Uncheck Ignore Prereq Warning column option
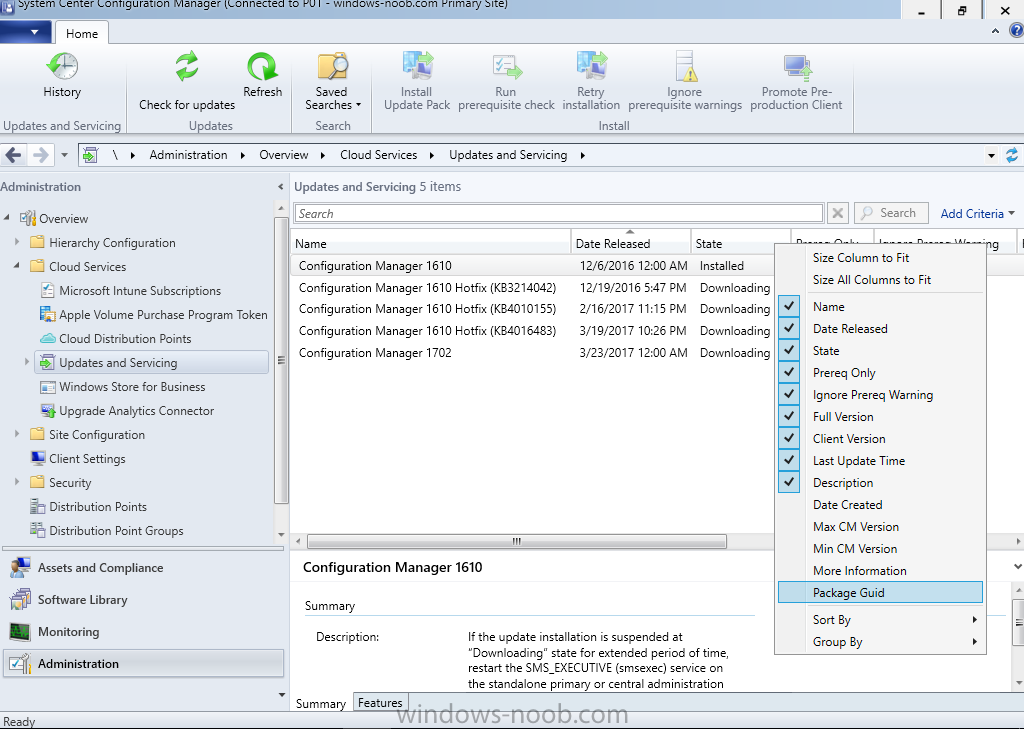This screenshot has width=1024, height=729. click(789, 395)
